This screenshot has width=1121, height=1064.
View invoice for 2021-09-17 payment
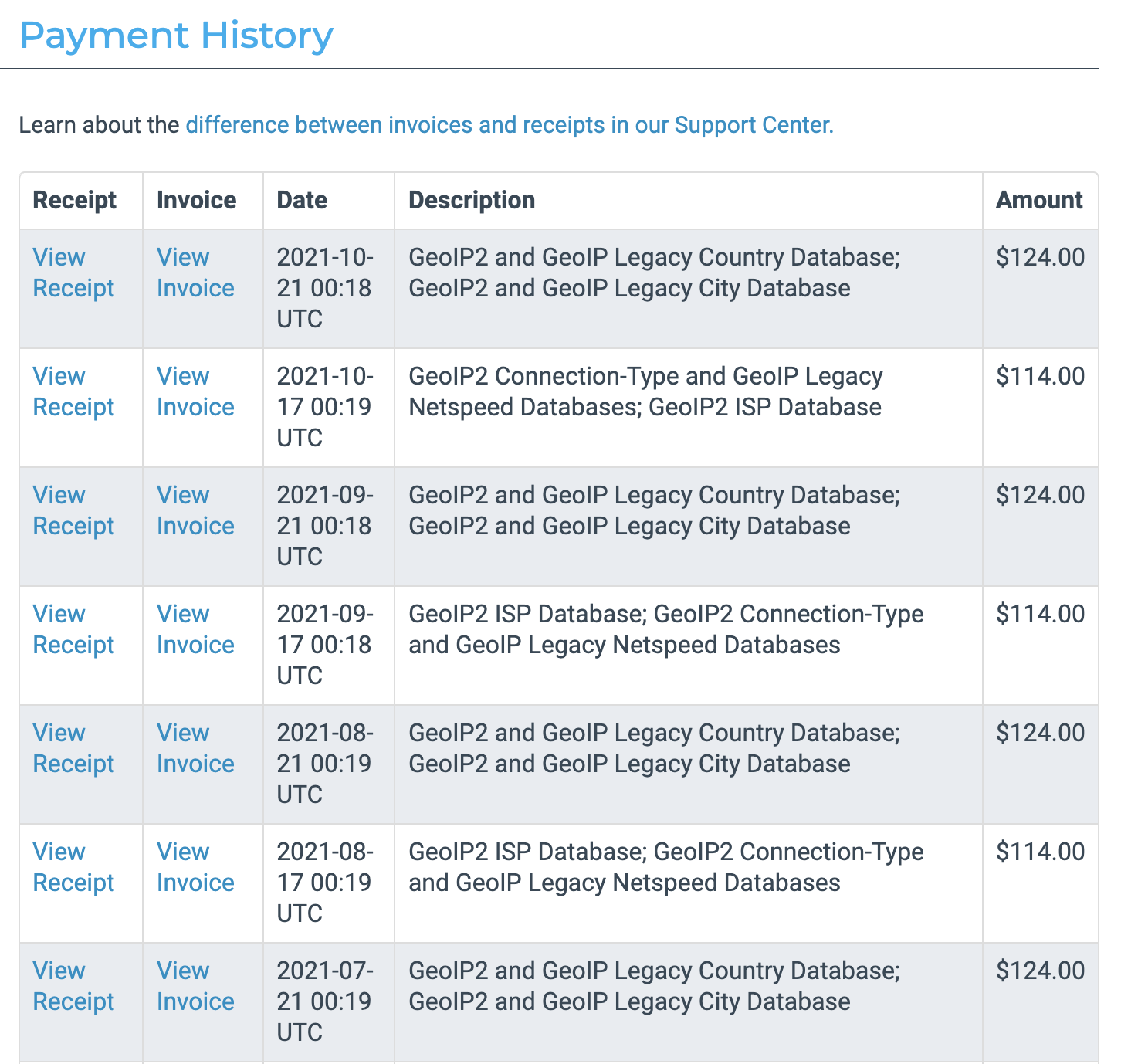tap(195, 629)
